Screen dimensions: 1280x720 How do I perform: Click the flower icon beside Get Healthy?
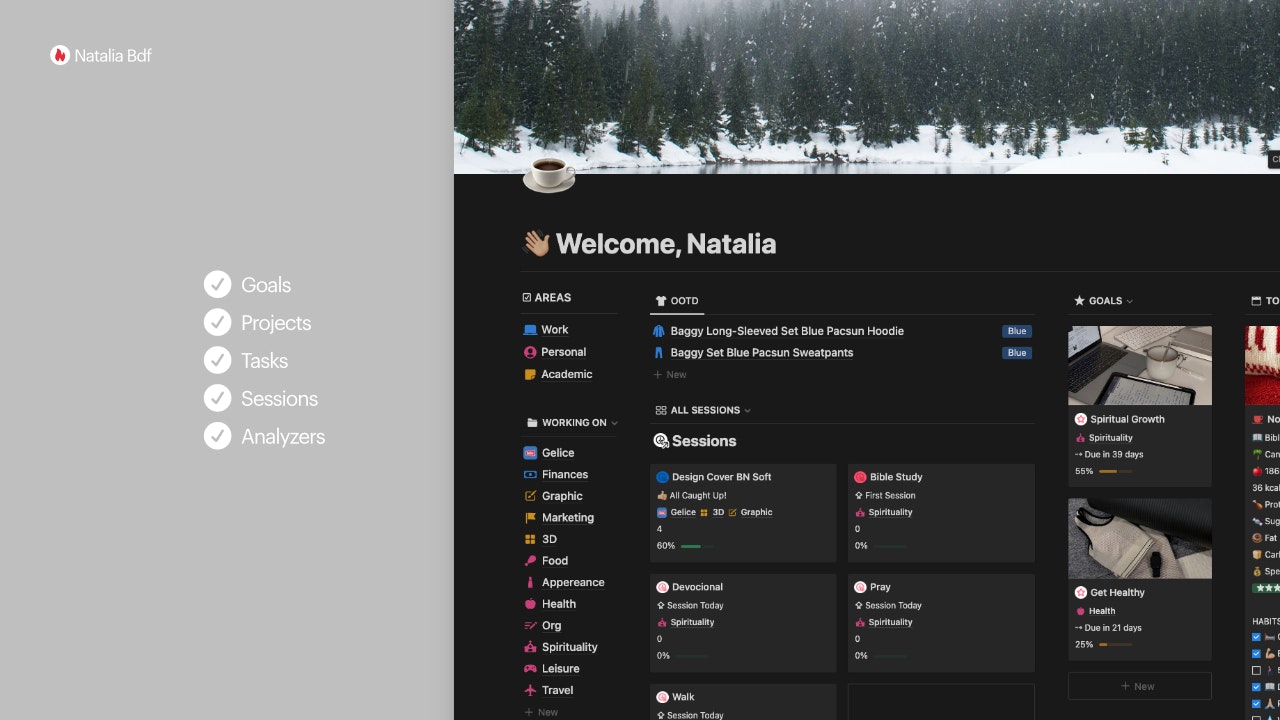1081,592
